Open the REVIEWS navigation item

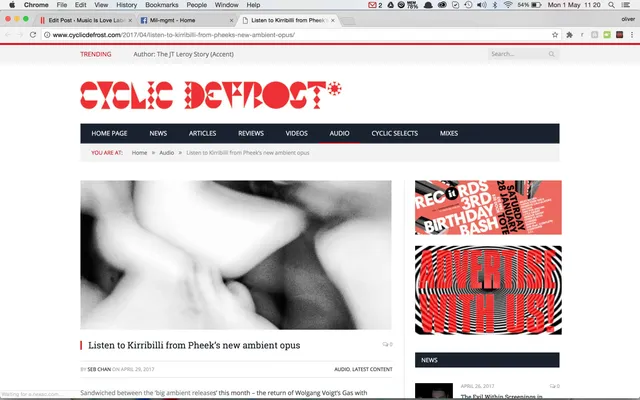pos(251,133)
